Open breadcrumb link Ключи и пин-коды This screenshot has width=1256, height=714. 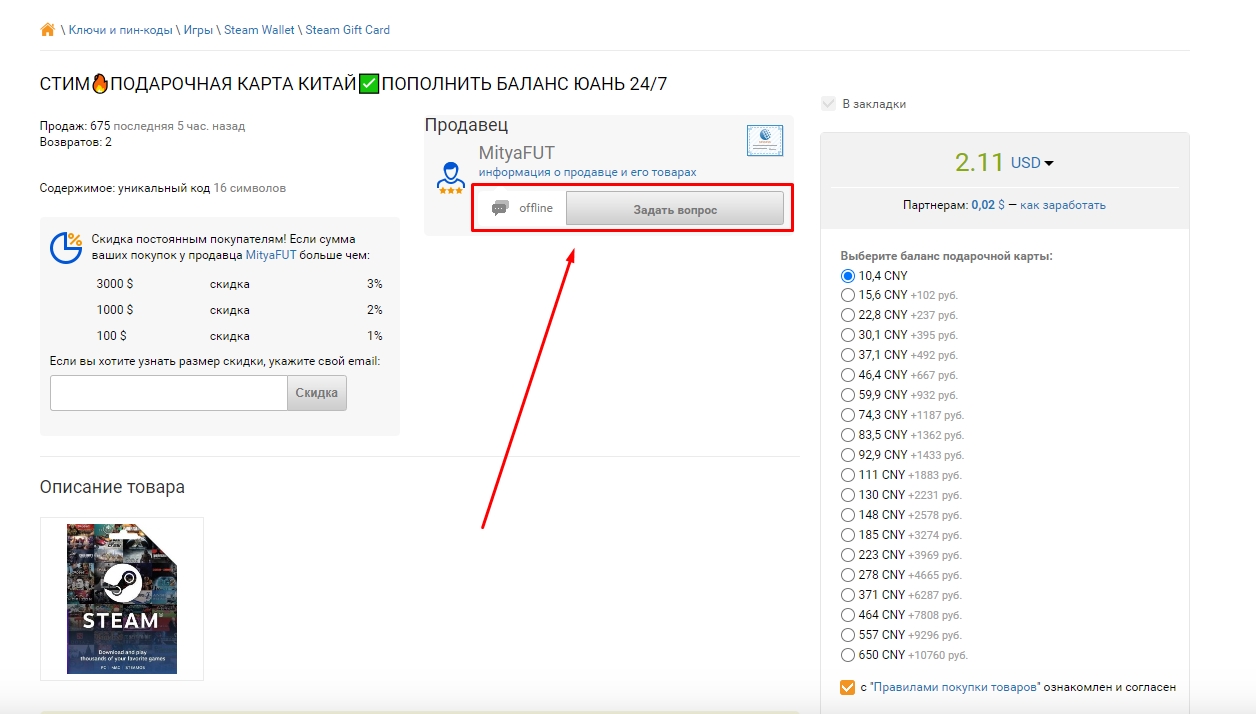pyautogui.click(x=121, y=30)
